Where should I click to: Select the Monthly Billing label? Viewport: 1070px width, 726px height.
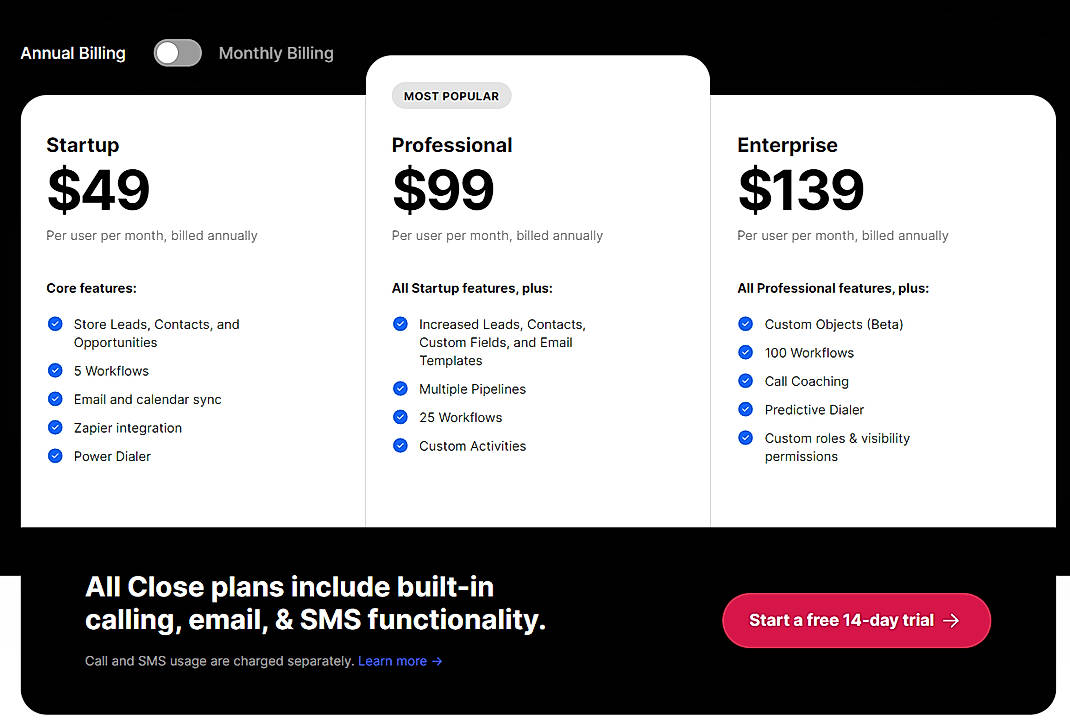276,53
